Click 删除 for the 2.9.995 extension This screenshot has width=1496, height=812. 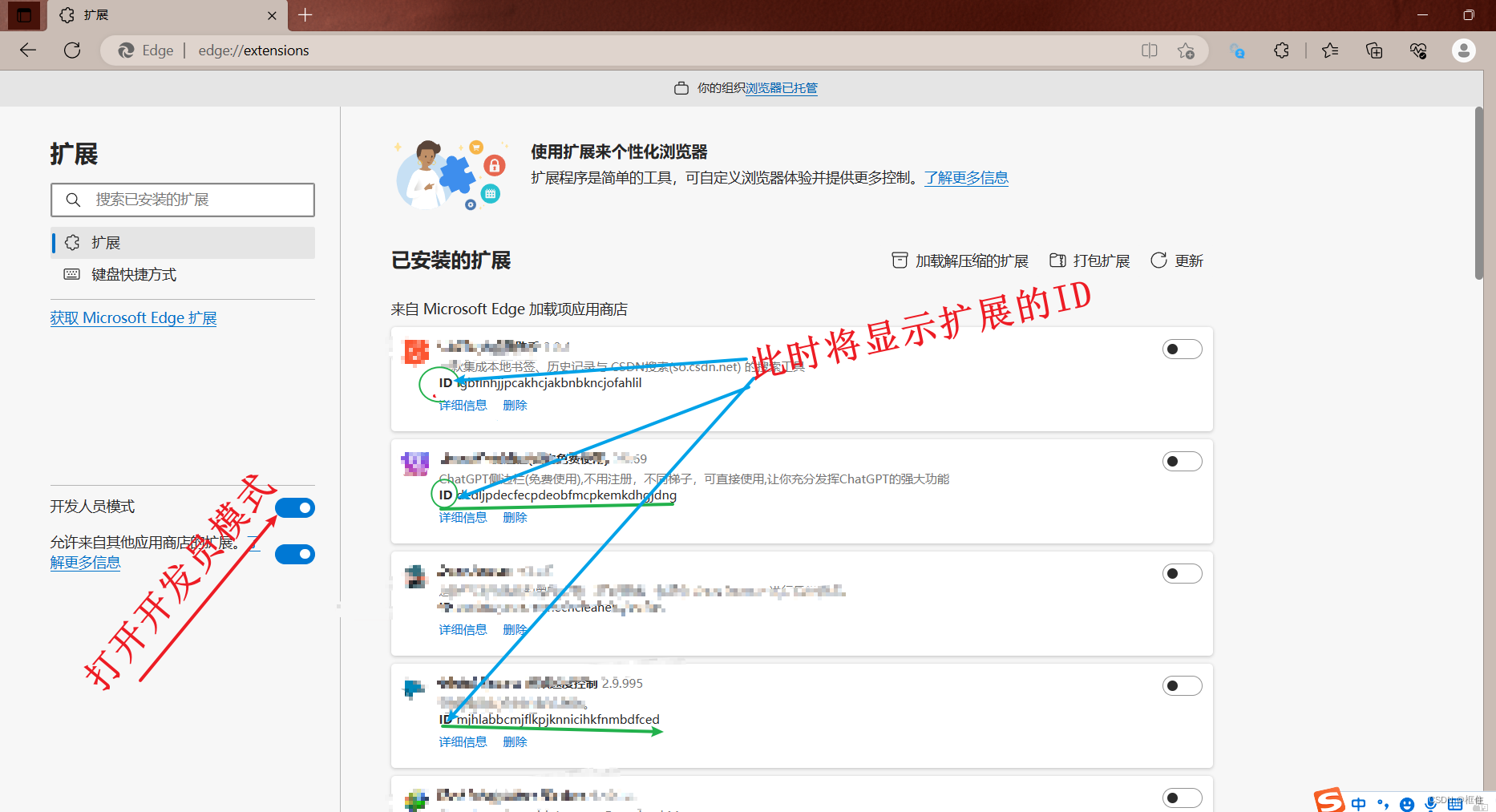point(515,742)
